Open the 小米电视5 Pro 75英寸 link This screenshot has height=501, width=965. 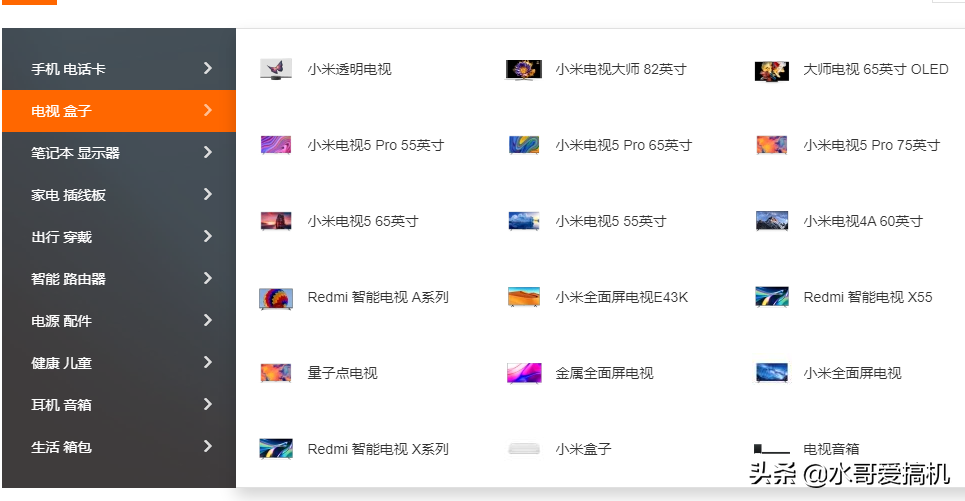[872, 145]
